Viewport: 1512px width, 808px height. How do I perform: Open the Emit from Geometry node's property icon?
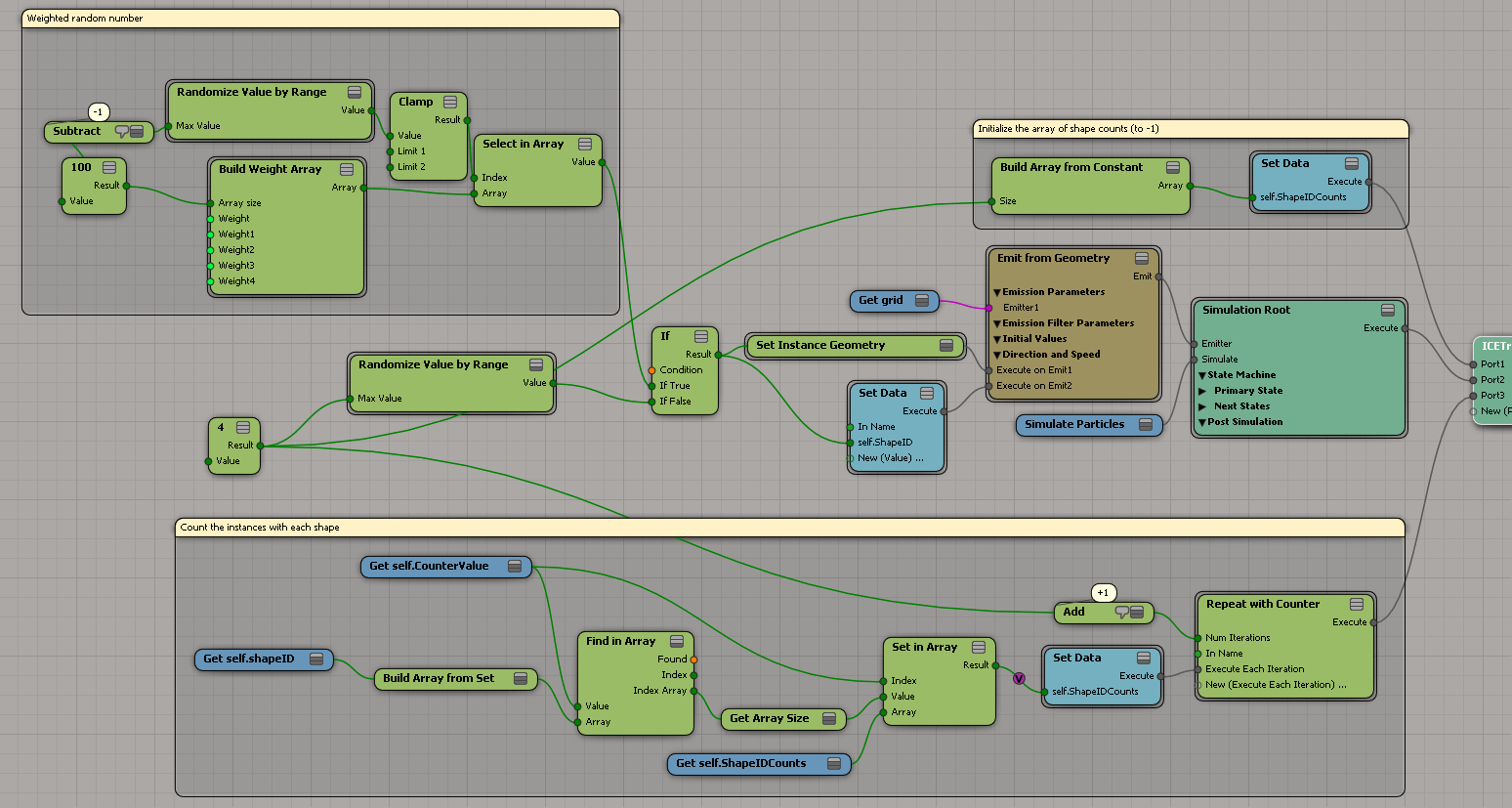pyautogui.click(x=1141, y=258)
